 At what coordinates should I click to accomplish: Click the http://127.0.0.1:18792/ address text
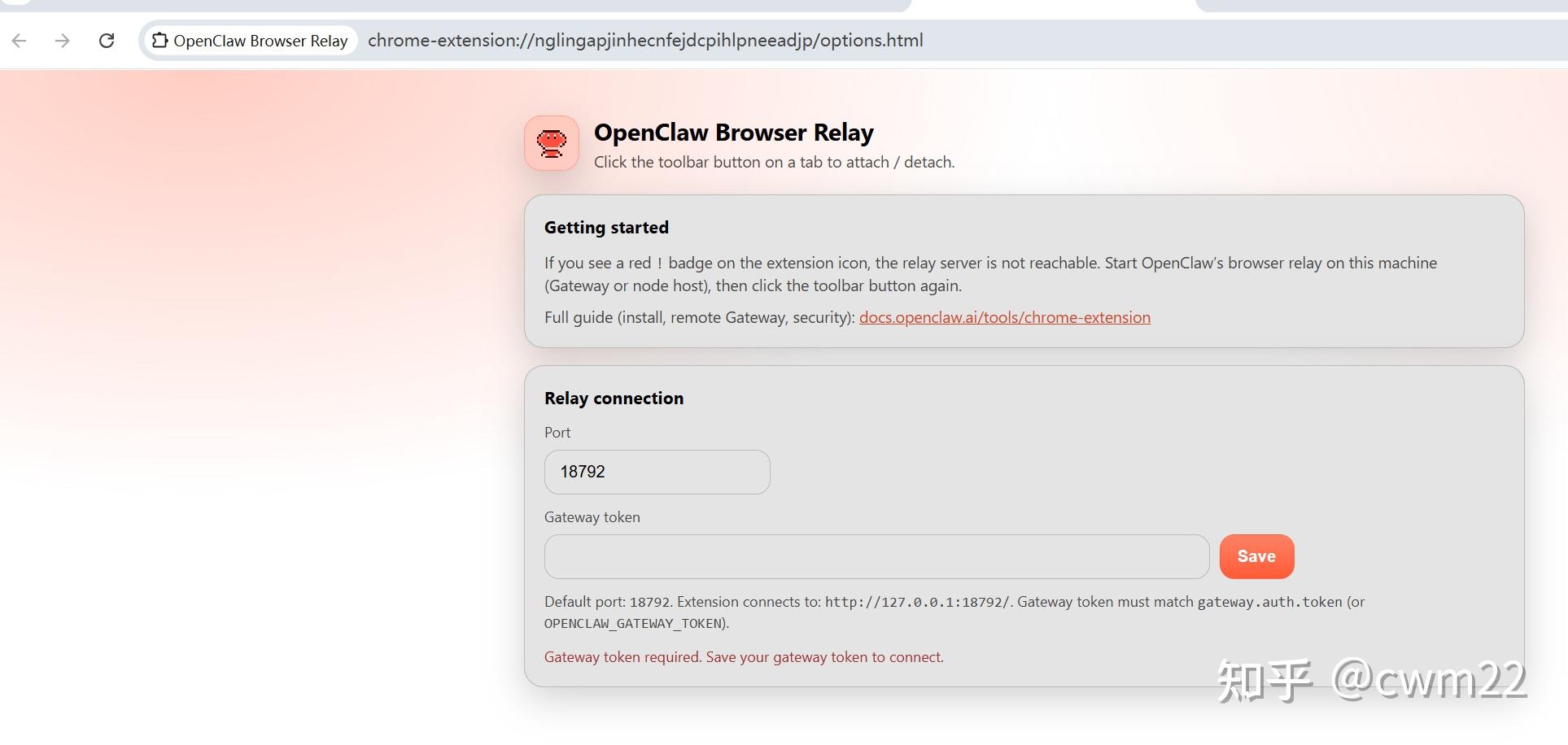coord(917,602)
